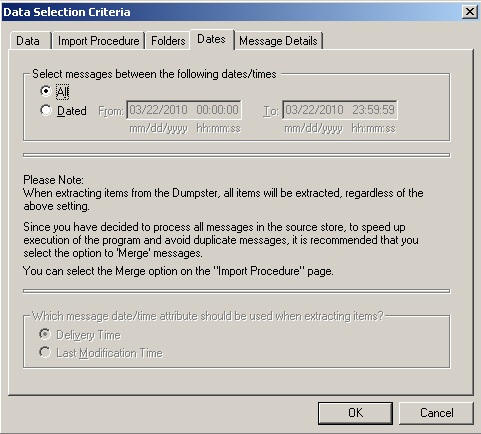Viewport: 481px width, 434px height.
Task: Go to the Folders tab
Action: (x=168, y=41)
